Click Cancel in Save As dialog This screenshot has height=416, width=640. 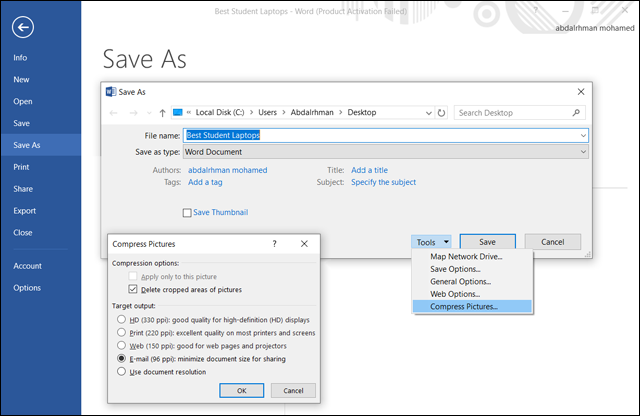553,242
